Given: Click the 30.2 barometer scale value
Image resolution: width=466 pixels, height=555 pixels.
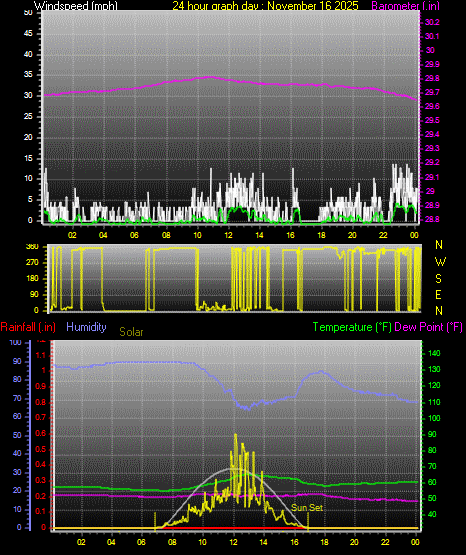Looking at the screenshot, I should (432, 22).
